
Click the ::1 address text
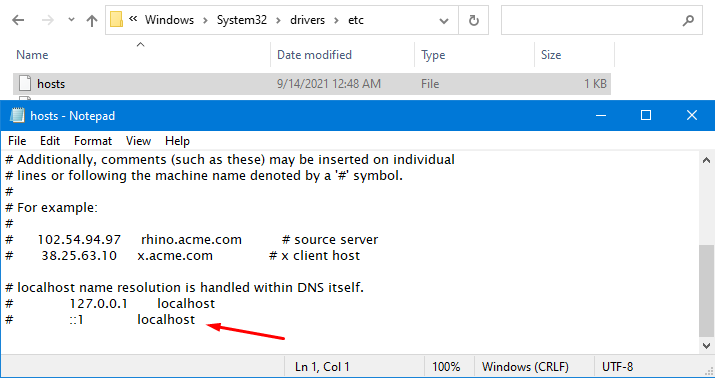[77, 320]
